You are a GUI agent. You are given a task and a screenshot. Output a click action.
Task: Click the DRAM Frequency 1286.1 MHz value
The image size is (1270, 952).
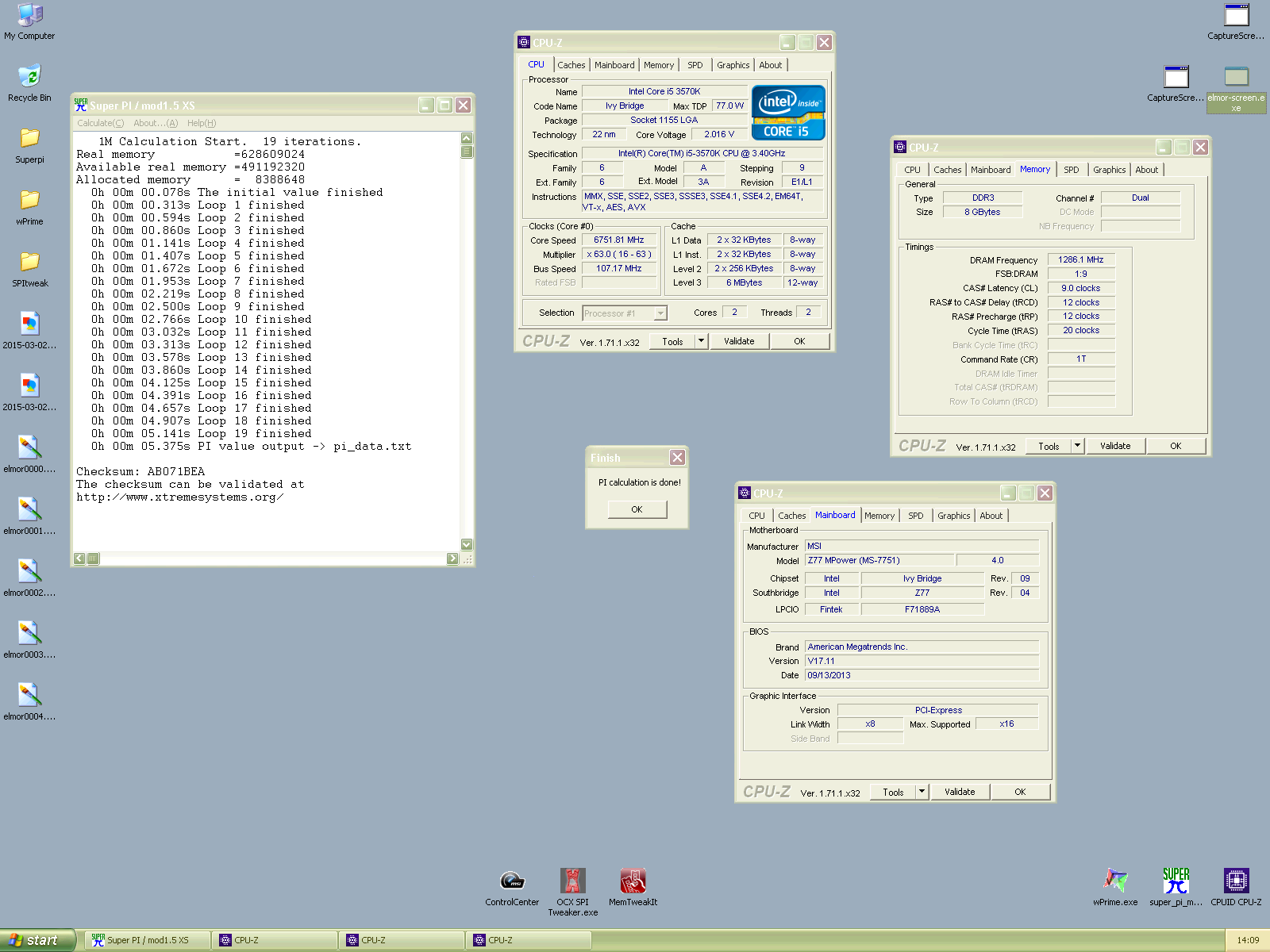coord(1081,259)
